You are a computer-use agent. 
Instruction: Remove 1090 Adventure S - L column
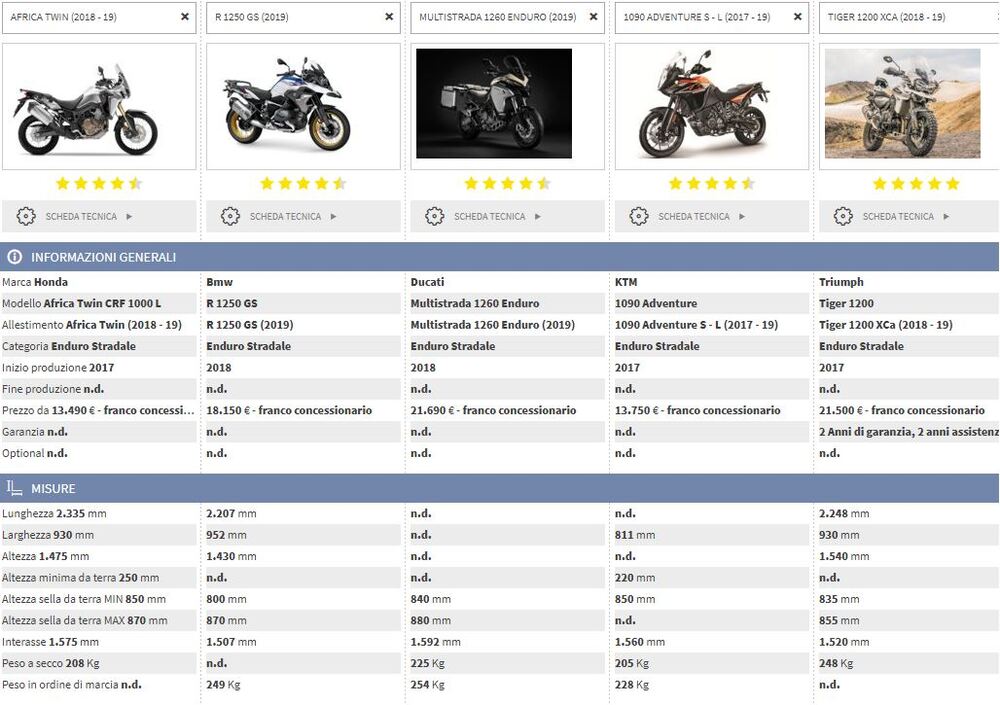(x=797, y=17)
